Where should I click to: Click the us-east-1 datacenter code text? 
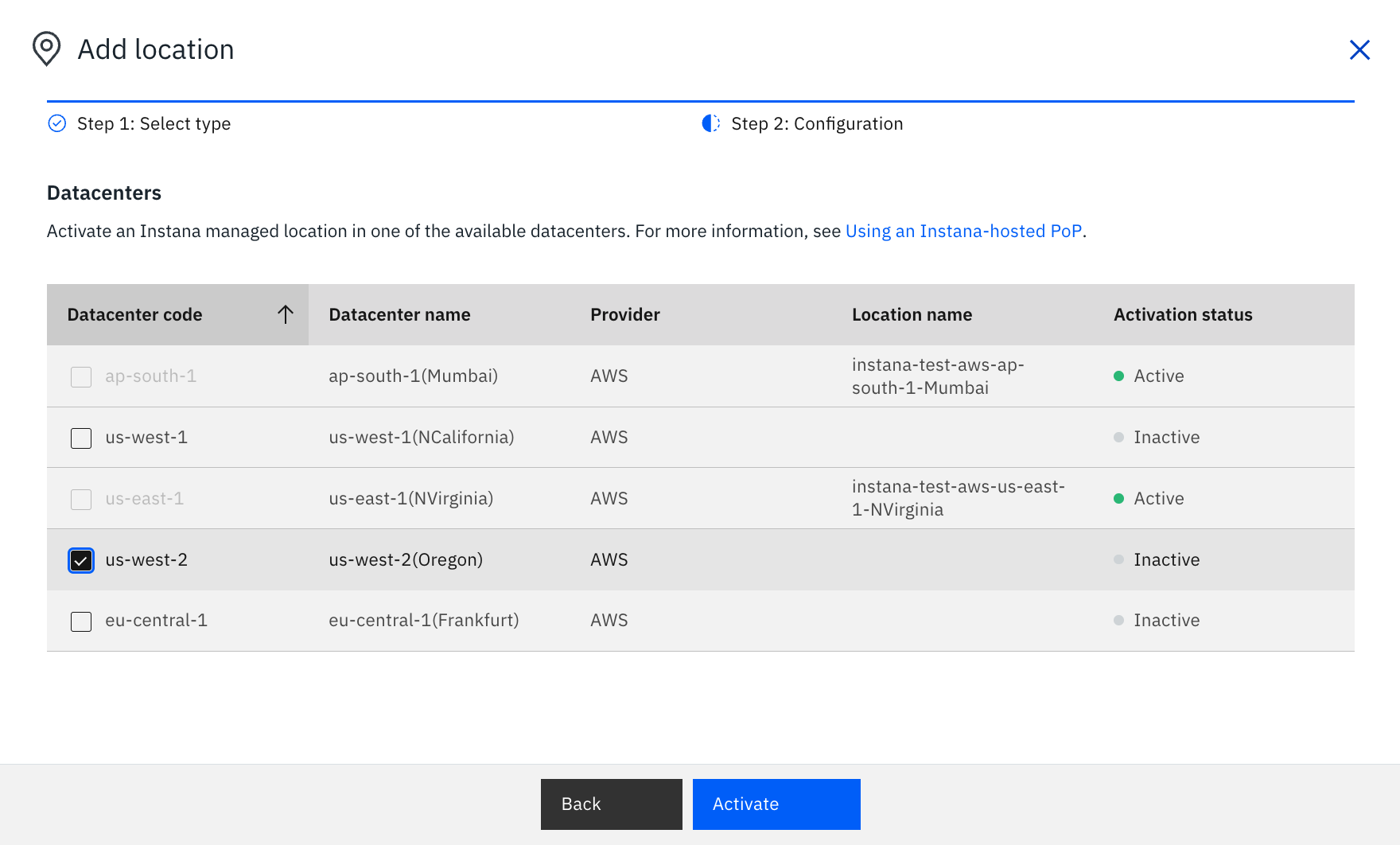(144, 498)
